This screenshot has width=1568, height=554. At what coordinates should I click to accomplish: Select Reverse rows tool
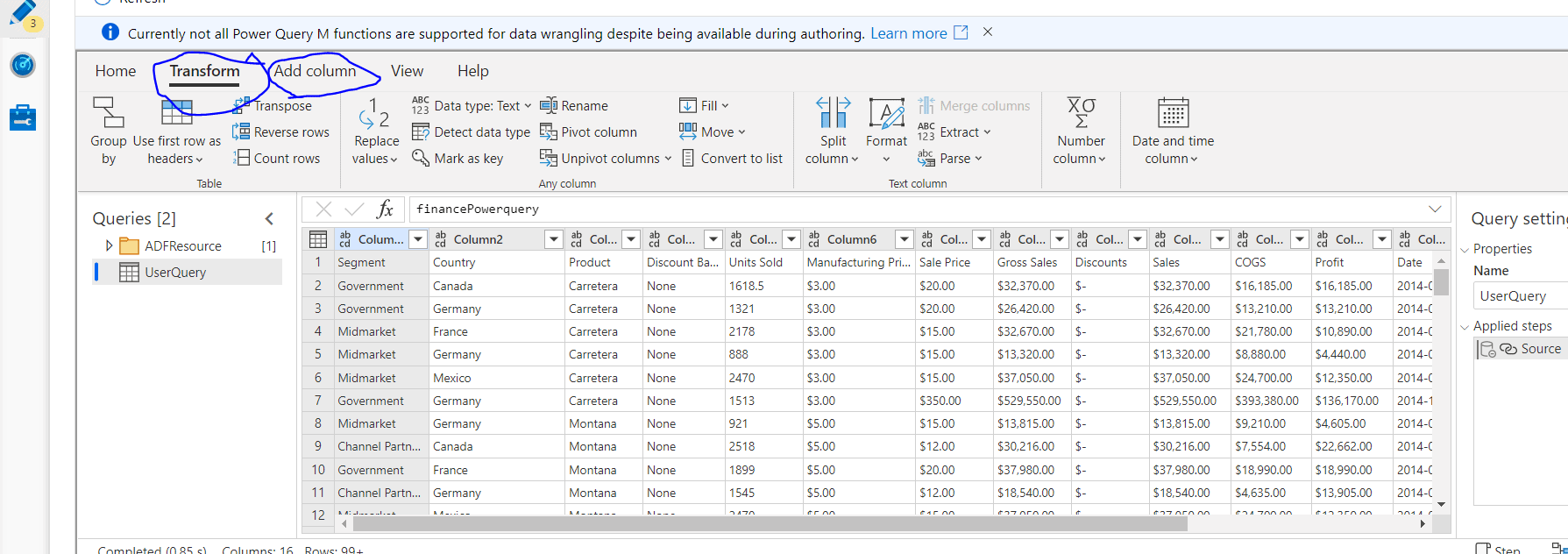pos(280,132)
